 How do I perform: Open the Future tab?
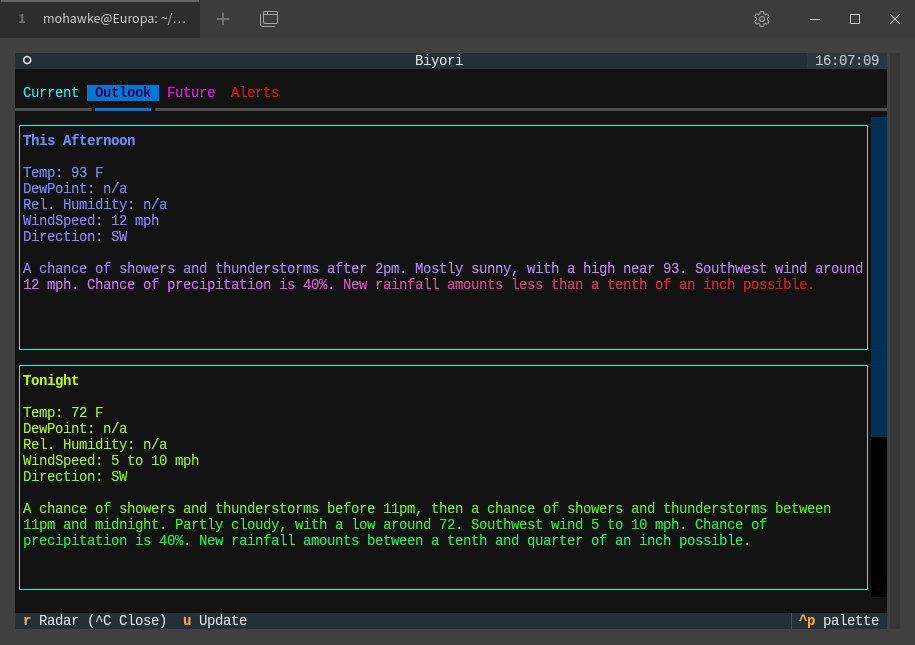point(191,93)
